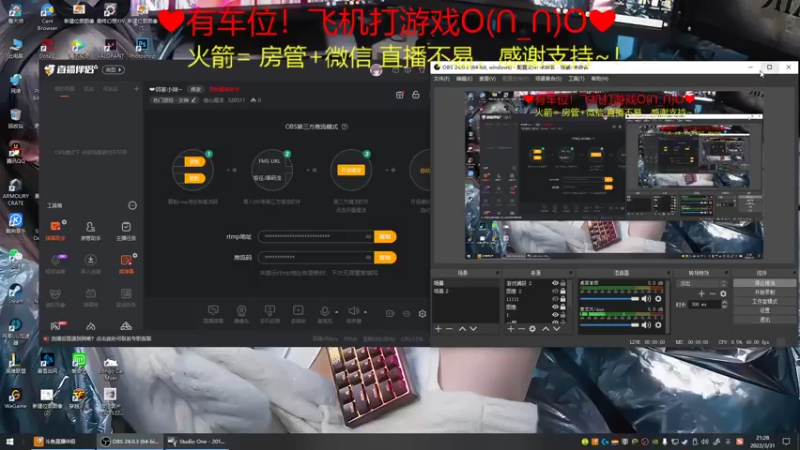This screenshot has height=450, width=800.
Task: Collapse the toolbox with circle minus icon
Action: coord(132,206)
